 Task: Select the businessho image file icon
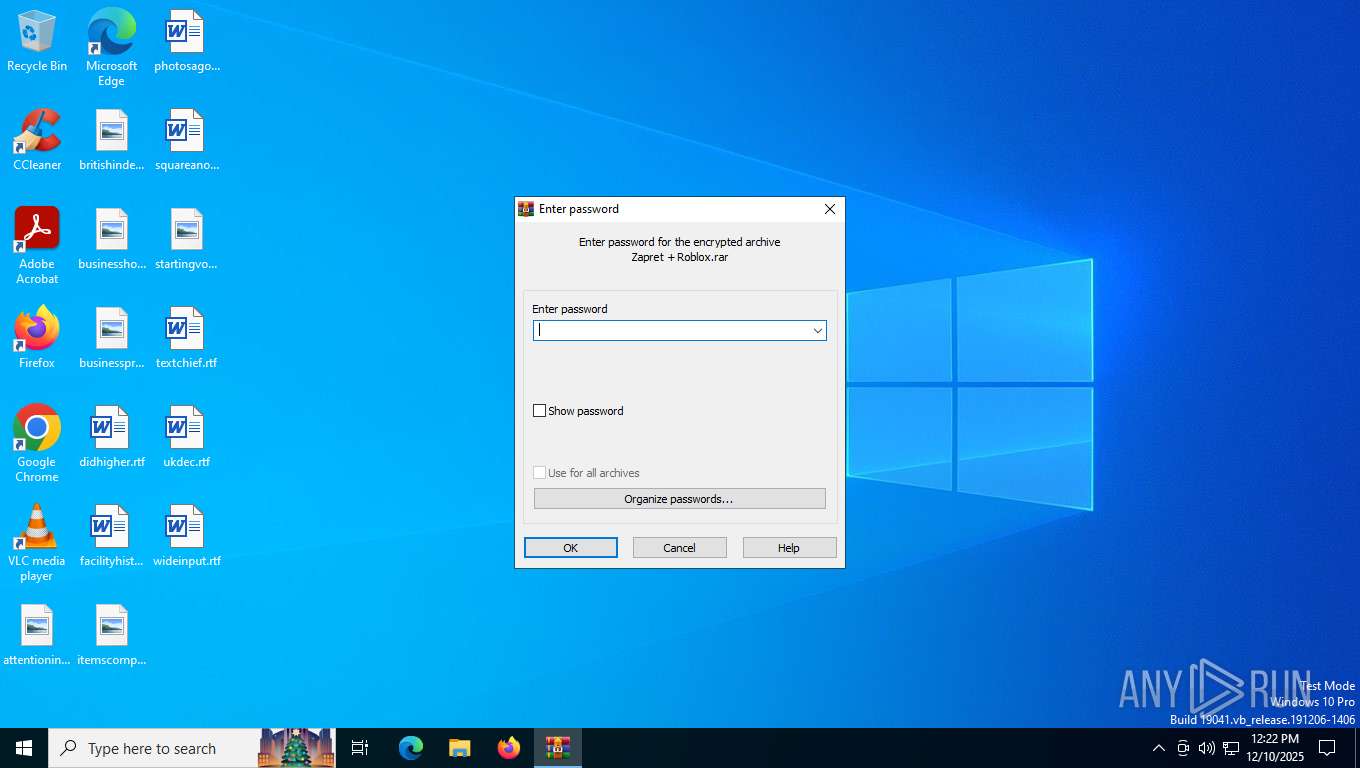(111, 239)
